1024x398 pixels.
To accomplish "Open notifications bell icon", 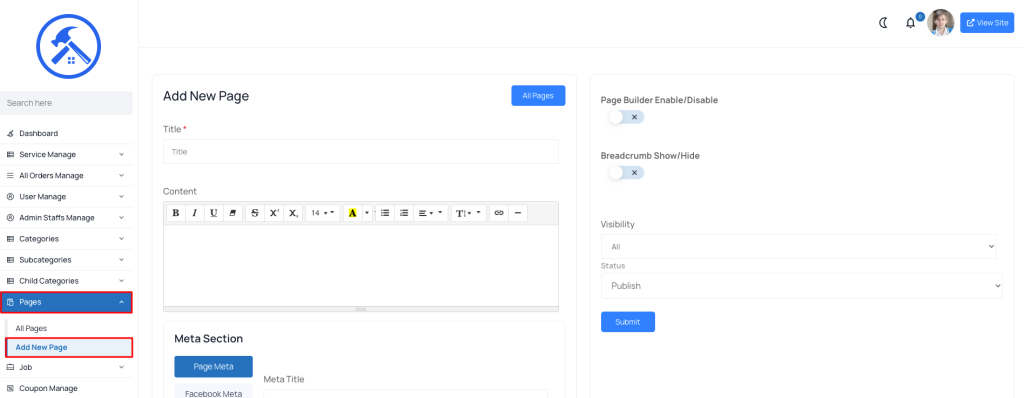I will [x=910, y=23].
